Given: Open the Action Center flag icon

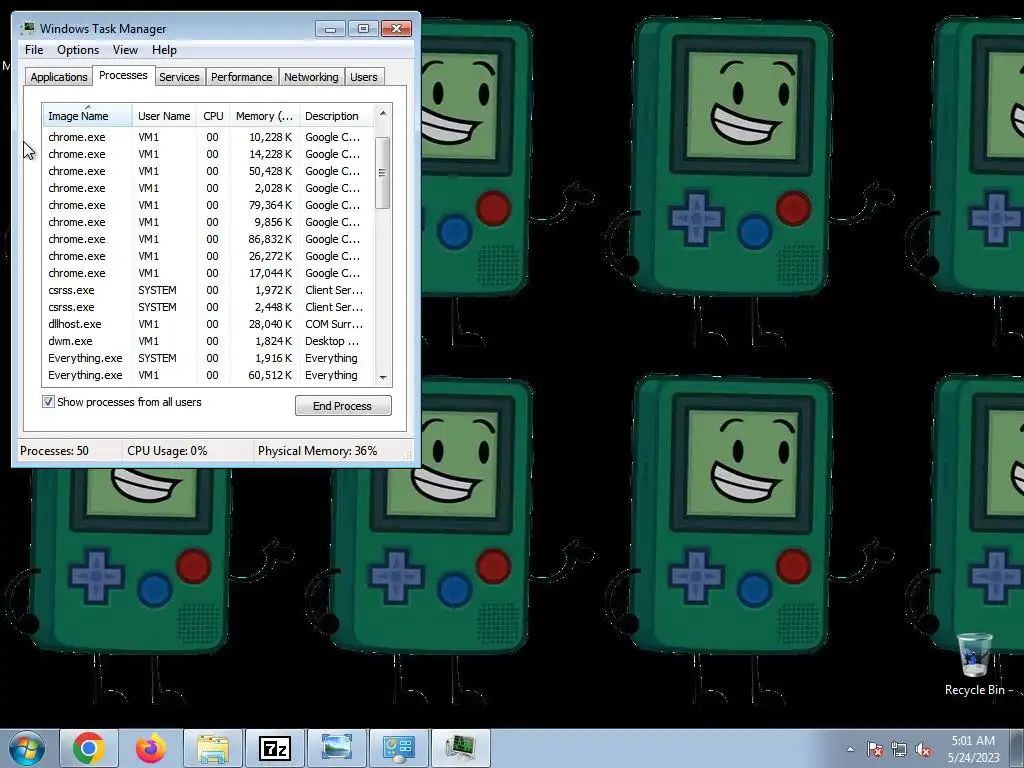Looking at the screenshot, I should 875,749.
